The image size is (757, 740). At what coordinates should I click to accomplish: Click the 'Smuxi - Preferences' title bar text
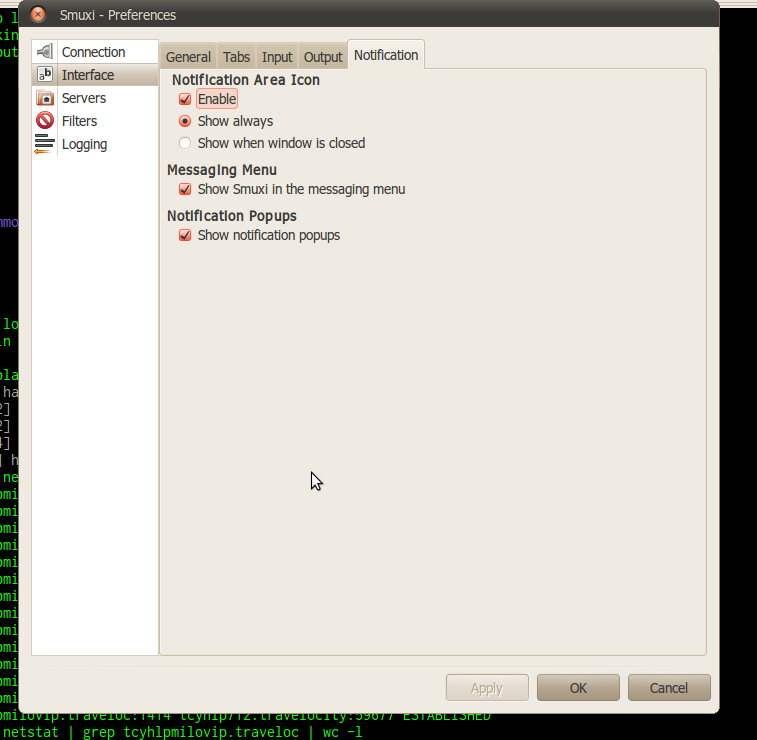tap(118, 15)
